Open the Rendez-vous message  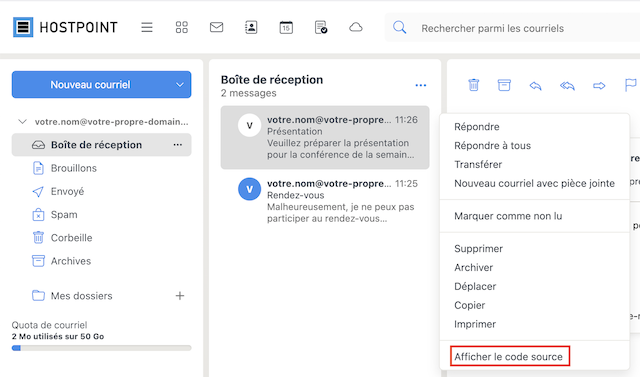325,201
